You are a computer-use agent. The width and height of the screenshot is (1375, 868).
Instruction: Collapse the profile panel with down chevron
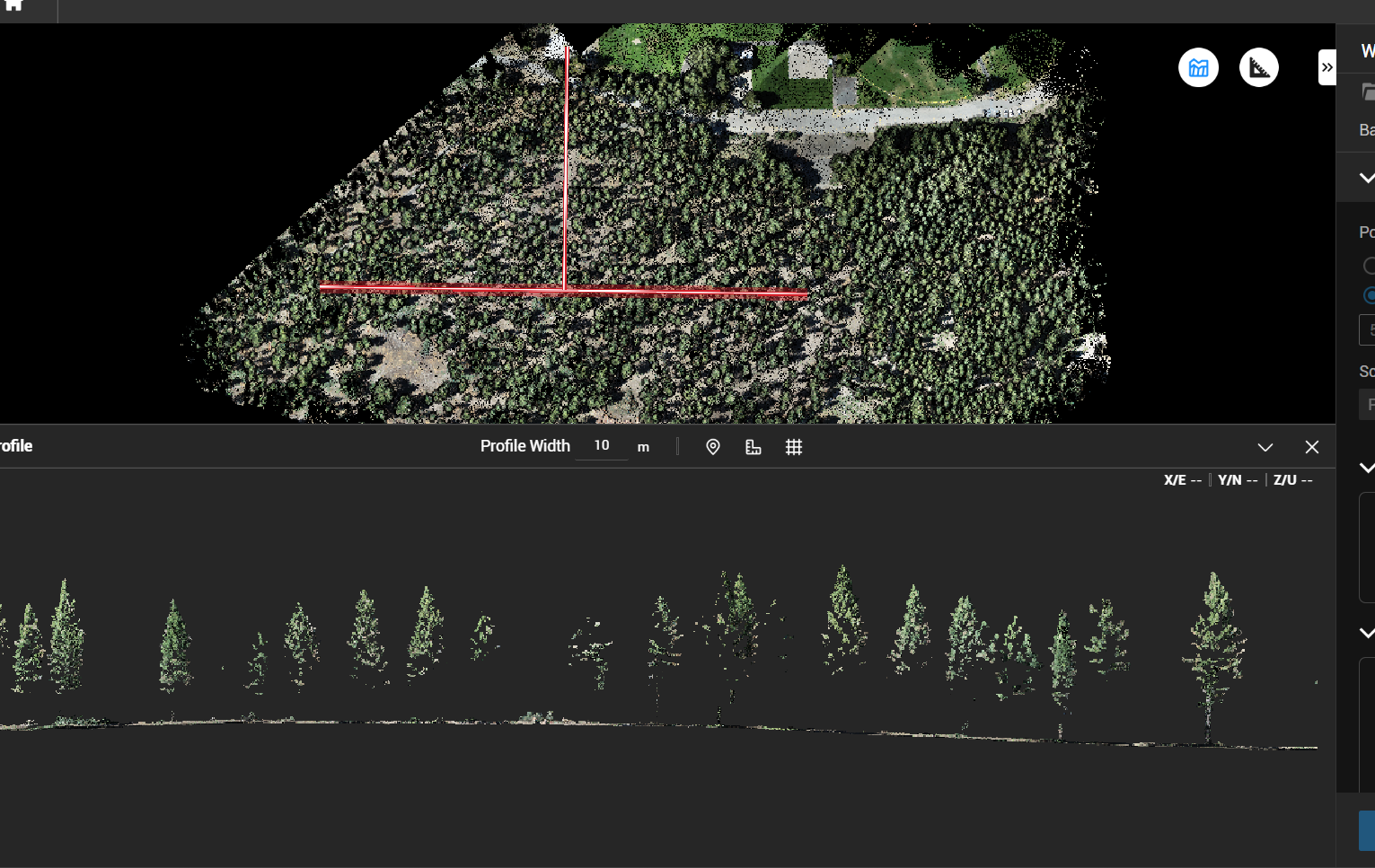(1265, 447)
